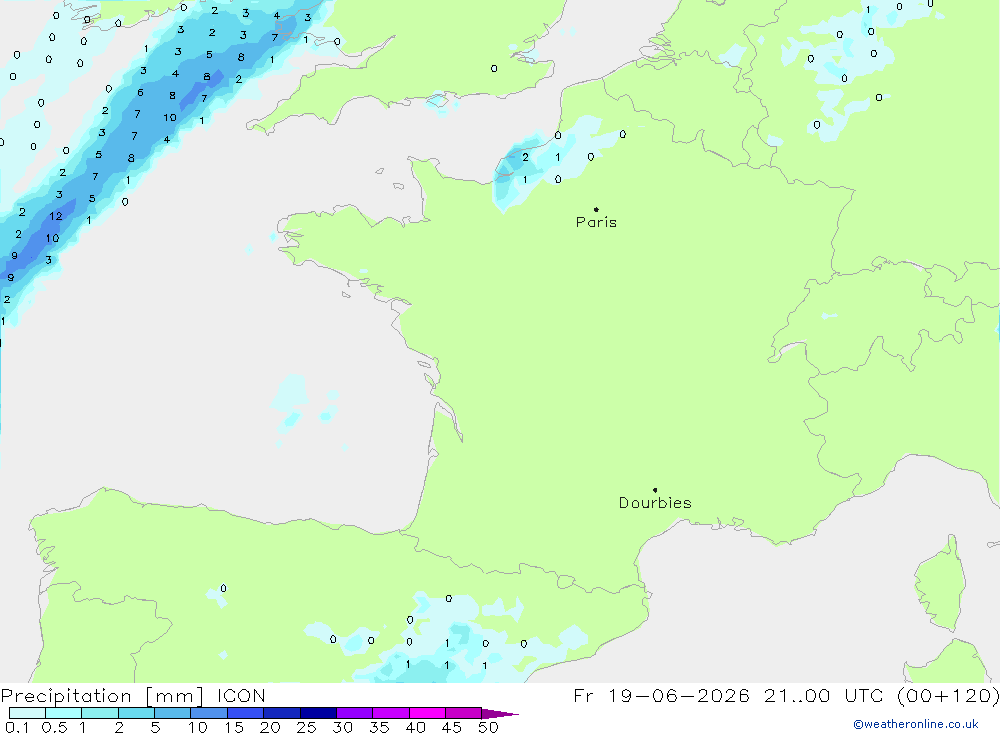1000x733 pixels.
Task: Click the 'Precipitation [mm] ICON' title text
Action: click(133, 696)
